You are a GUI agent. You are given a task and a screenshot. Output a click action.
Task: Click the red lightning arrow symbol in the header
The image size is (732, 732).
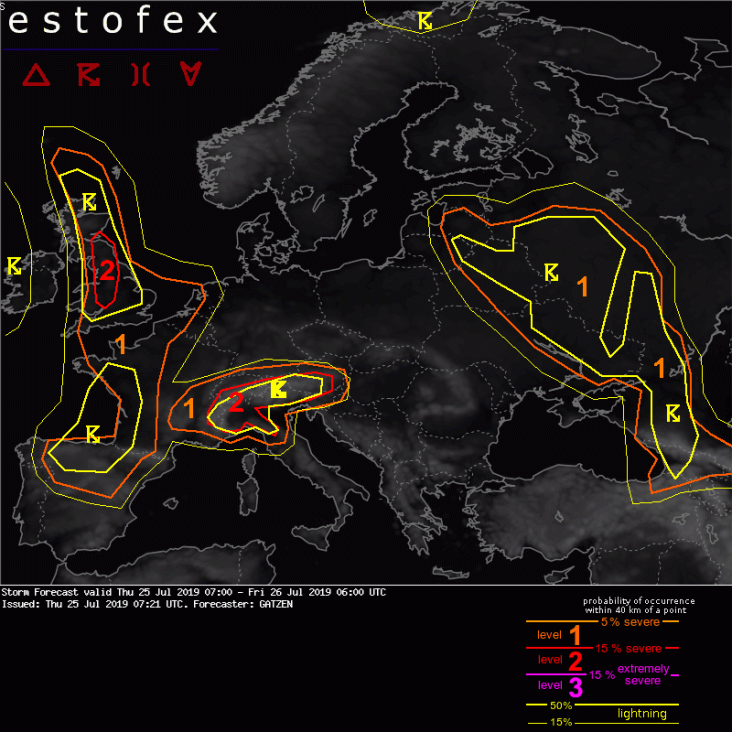click(x=91, y=75)
